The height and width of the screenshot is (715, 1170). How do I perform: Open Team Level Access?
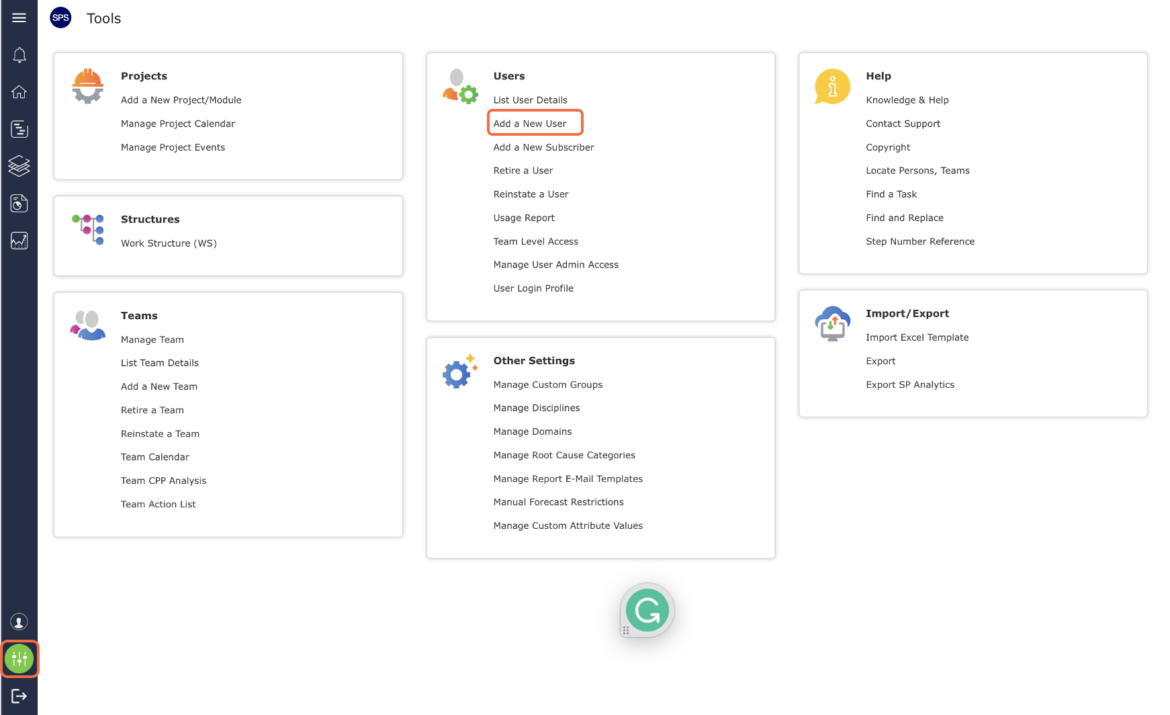pos(536,241)
